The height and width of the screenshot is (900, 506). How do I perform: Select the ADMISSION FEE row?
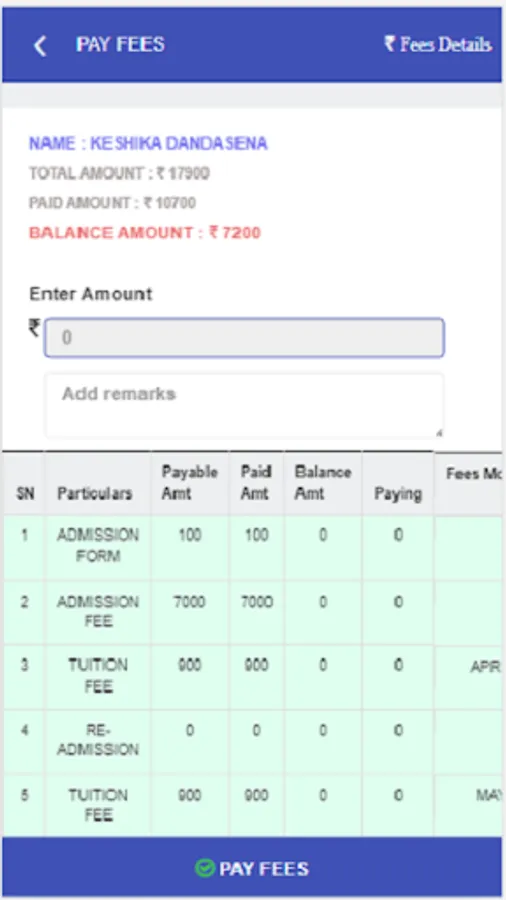click(252, 612)
